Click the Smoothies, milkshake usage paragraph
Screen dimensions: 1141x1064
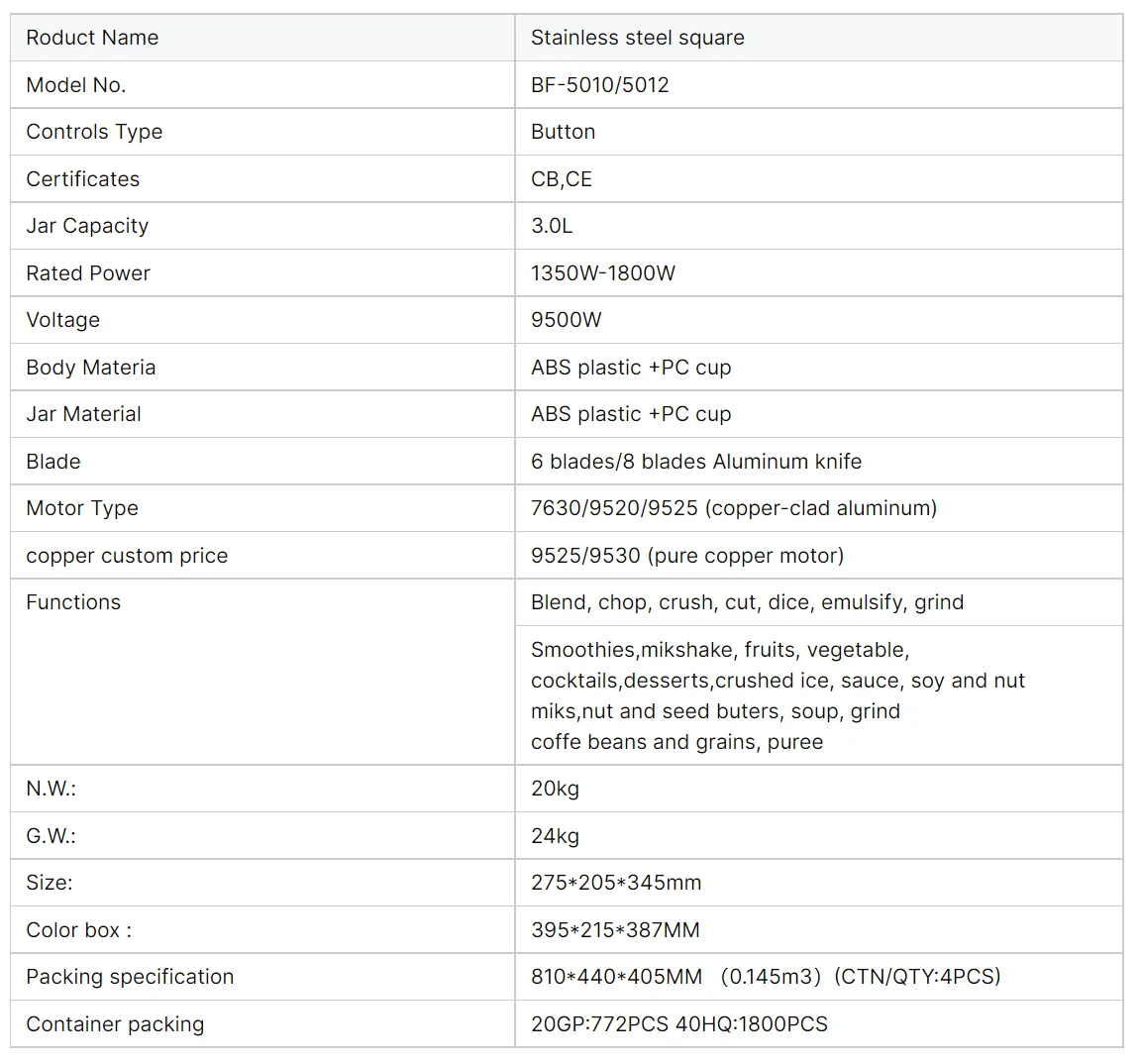777,695
